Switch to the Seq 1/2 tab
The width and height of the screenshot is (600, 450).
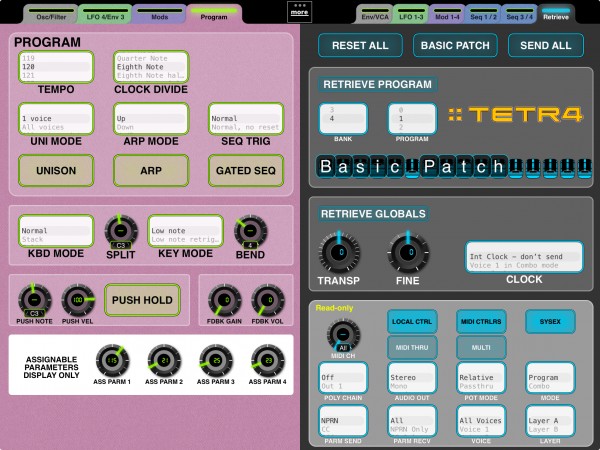[x=483, y=14]
